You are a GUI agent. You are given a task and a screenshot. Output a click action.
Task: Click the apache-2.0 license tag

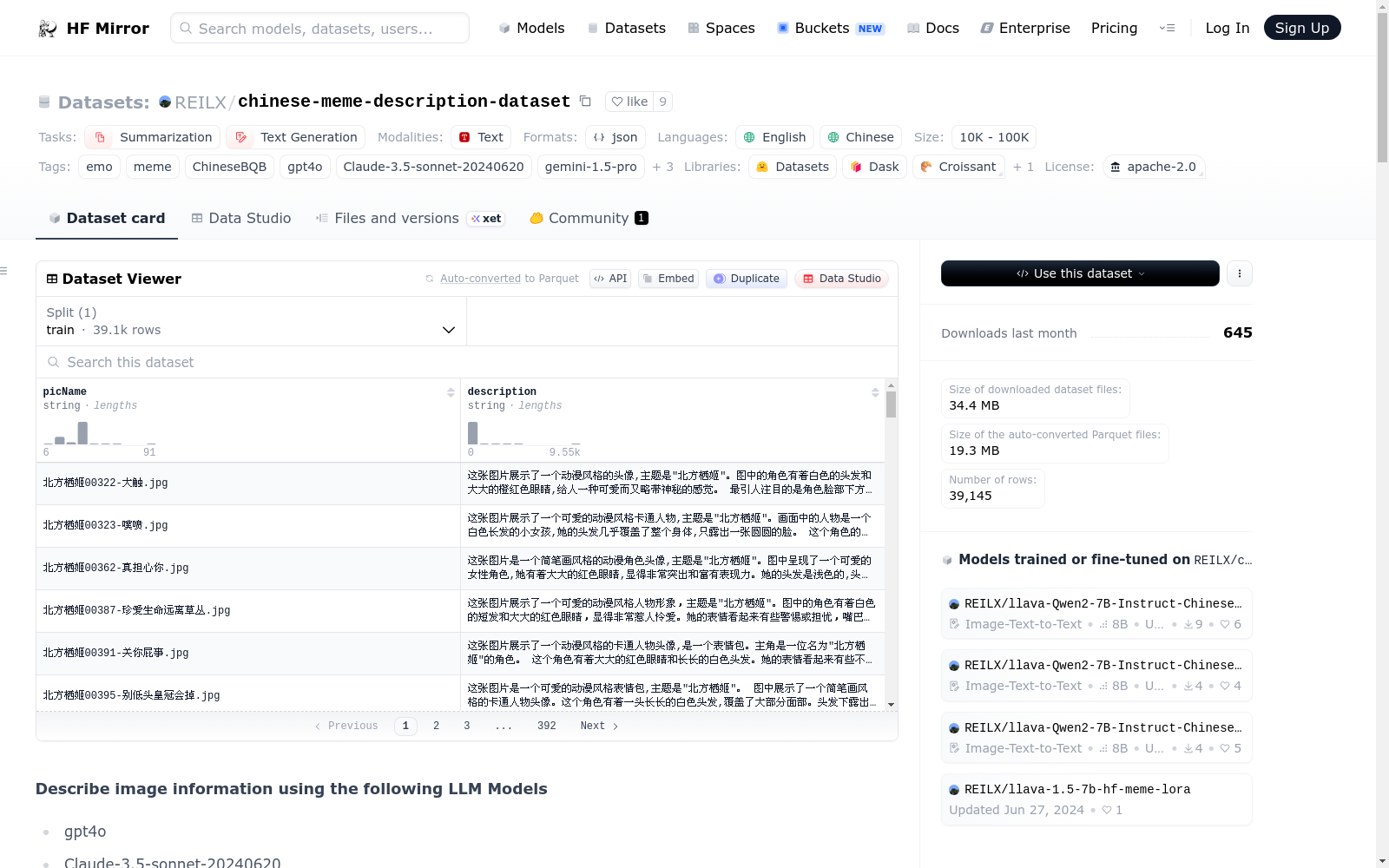click(x=1153, y=167)
